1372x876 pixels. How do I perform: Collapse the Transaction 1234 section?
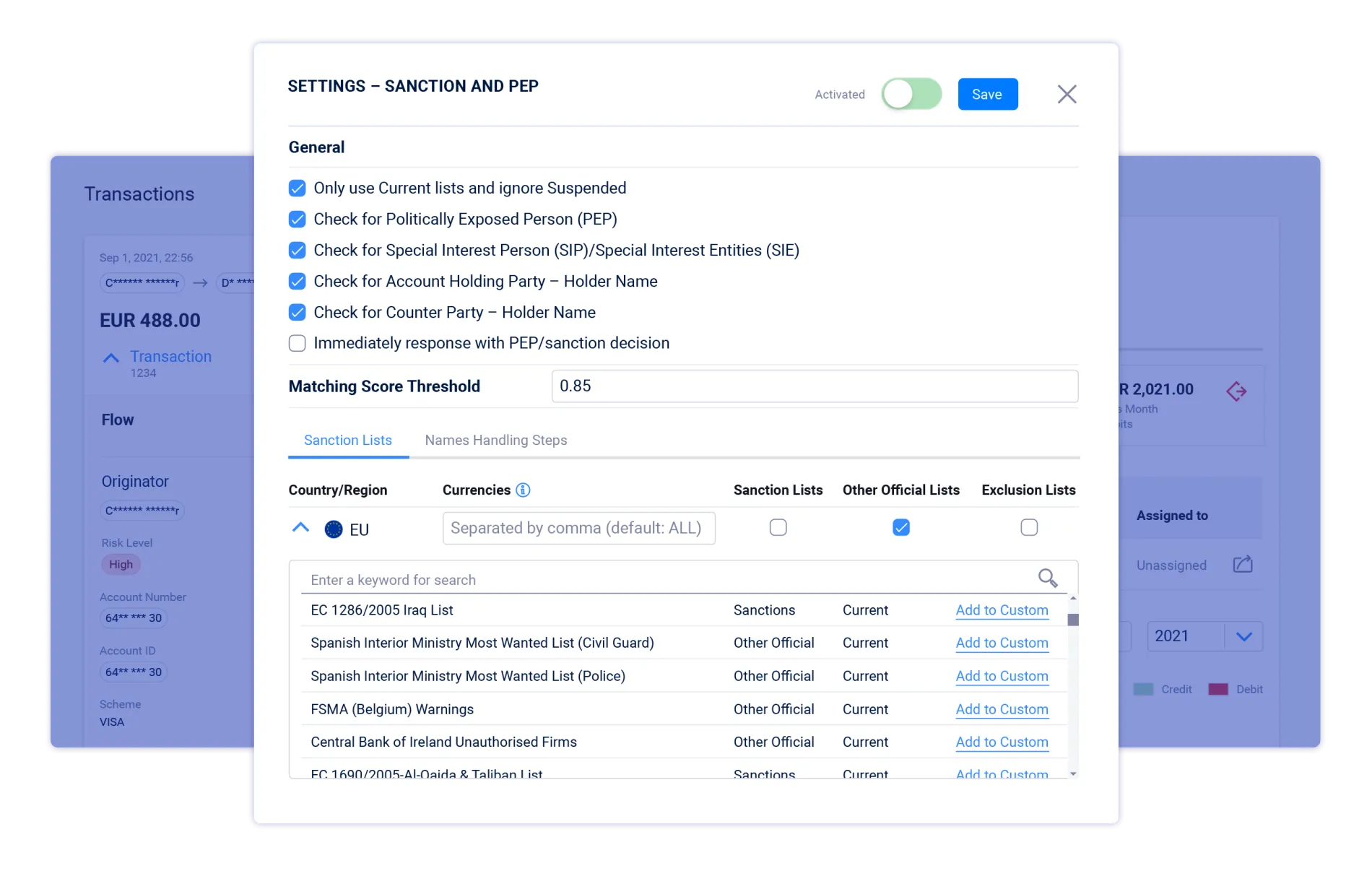pos(110,357)
